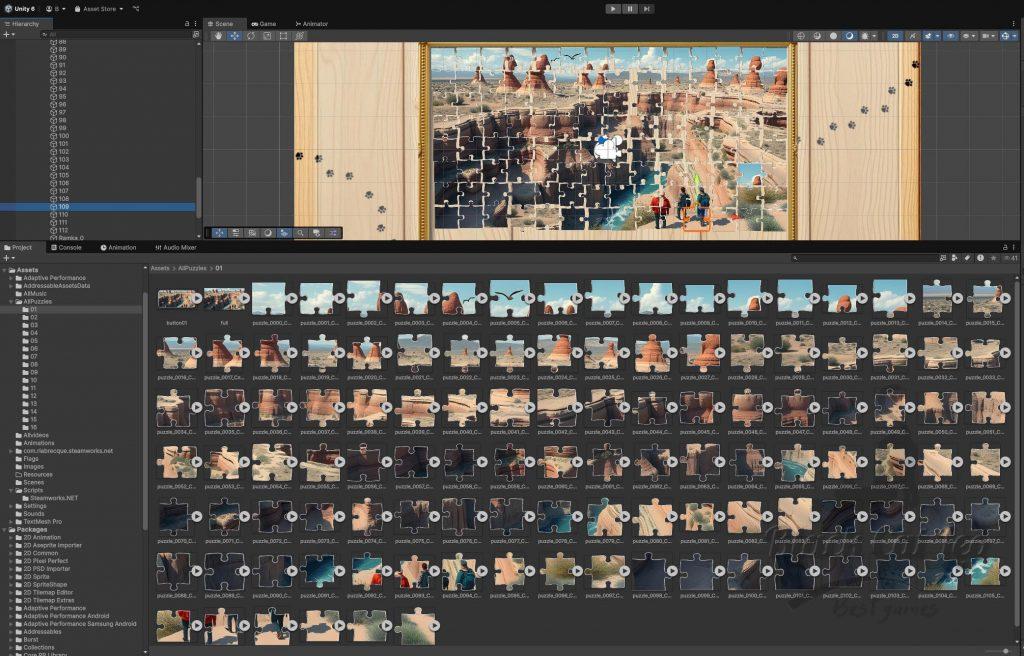Click the Project search field

862,258
